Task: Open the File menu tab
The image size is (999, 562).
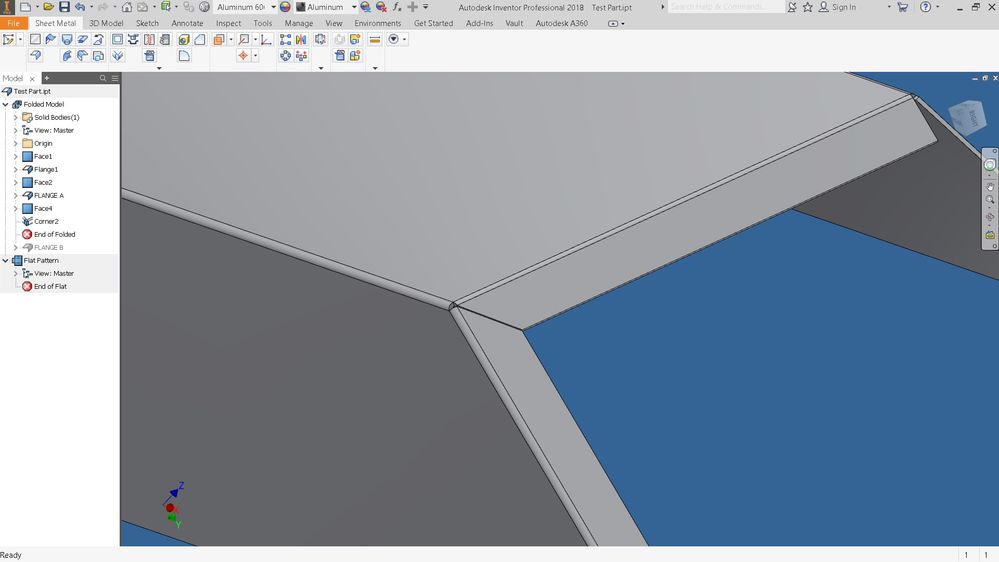Action: click(x=13, y=23)
